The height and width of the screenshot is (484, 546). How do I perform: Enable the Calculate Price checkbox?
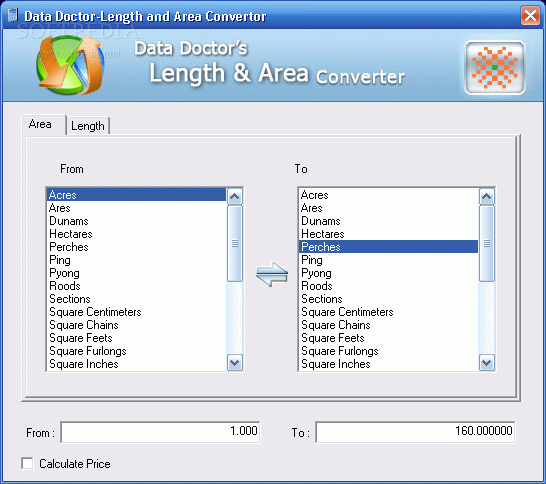[x=27, y=463]
